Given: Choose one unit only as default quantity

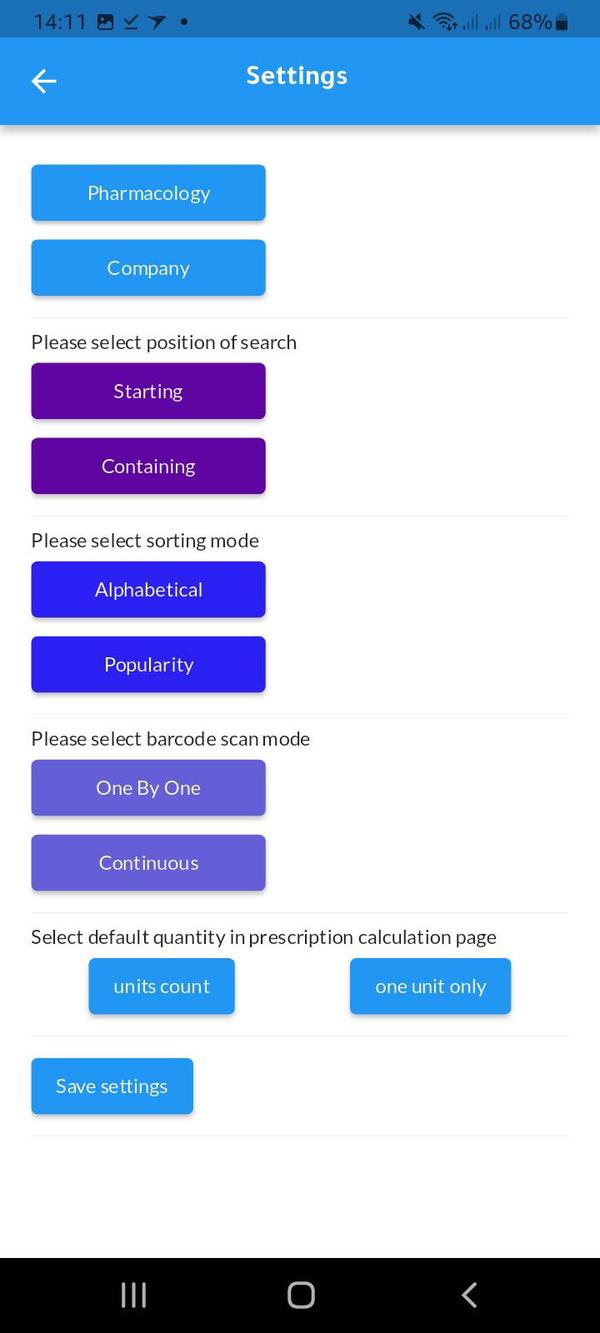Looking at the screenshot, I should click(430, 986).
